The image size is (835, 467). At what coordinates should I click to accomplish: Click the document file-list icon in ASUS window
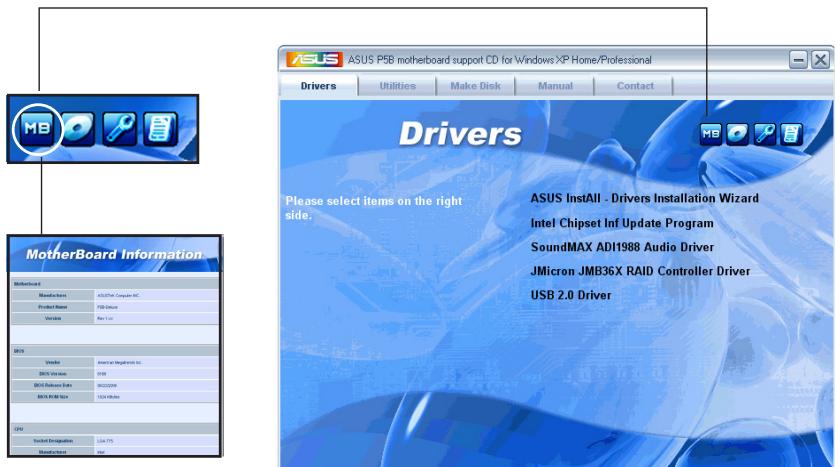791,134
